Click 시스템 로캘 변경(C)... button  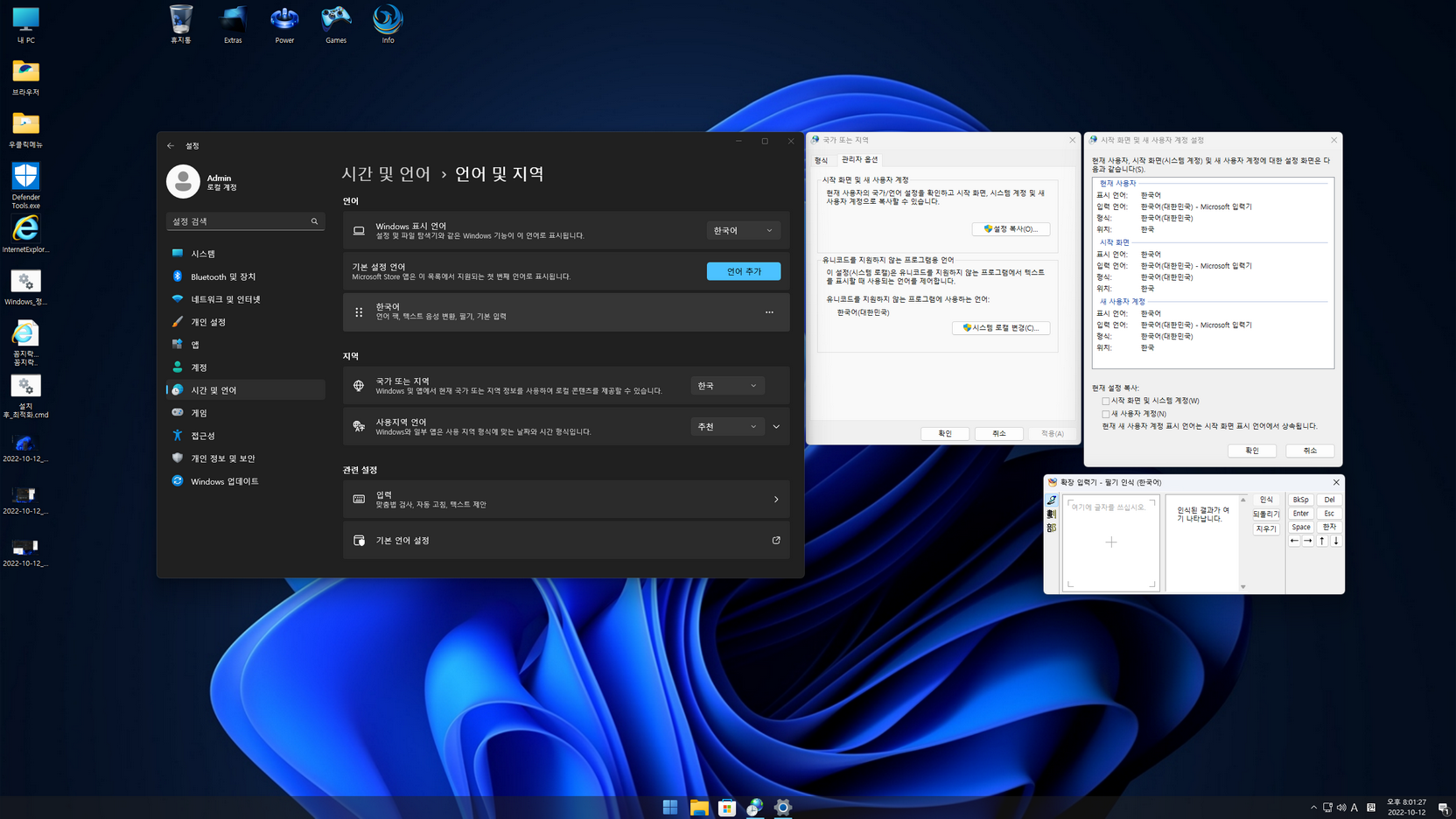[1001, 328]
